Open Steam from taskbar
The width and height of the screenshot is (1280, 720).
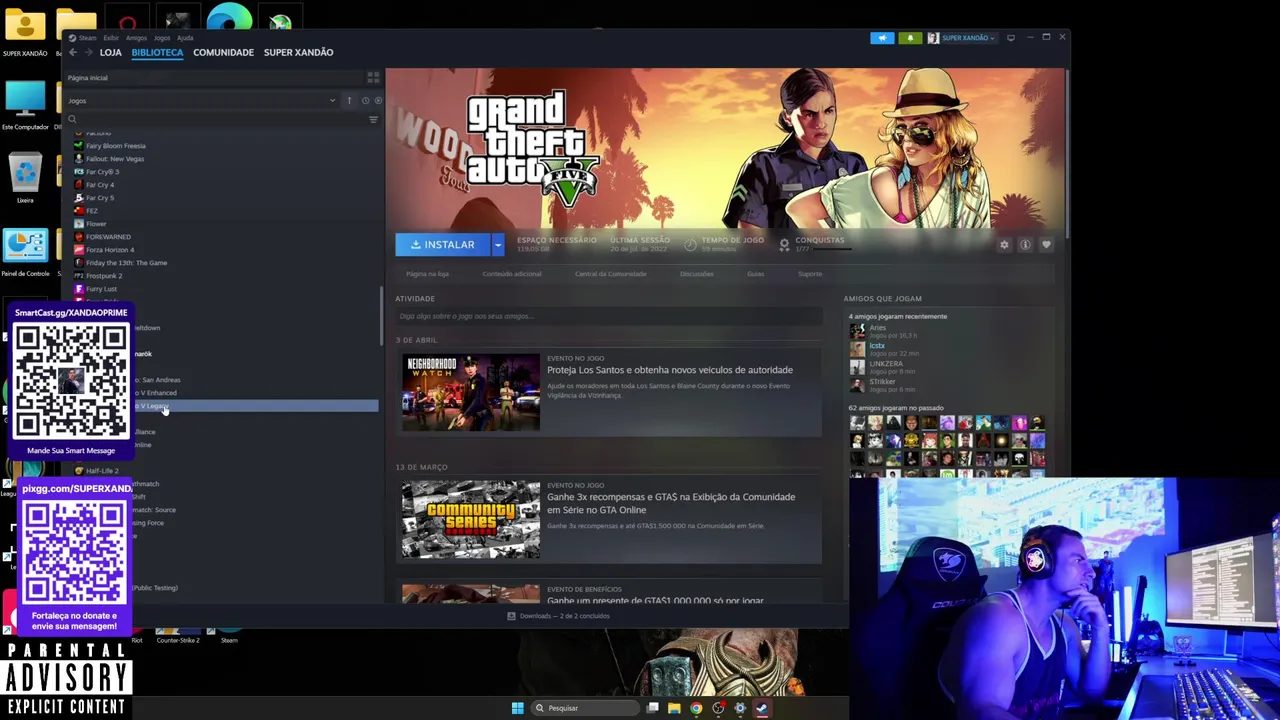(x=761, y=708)
